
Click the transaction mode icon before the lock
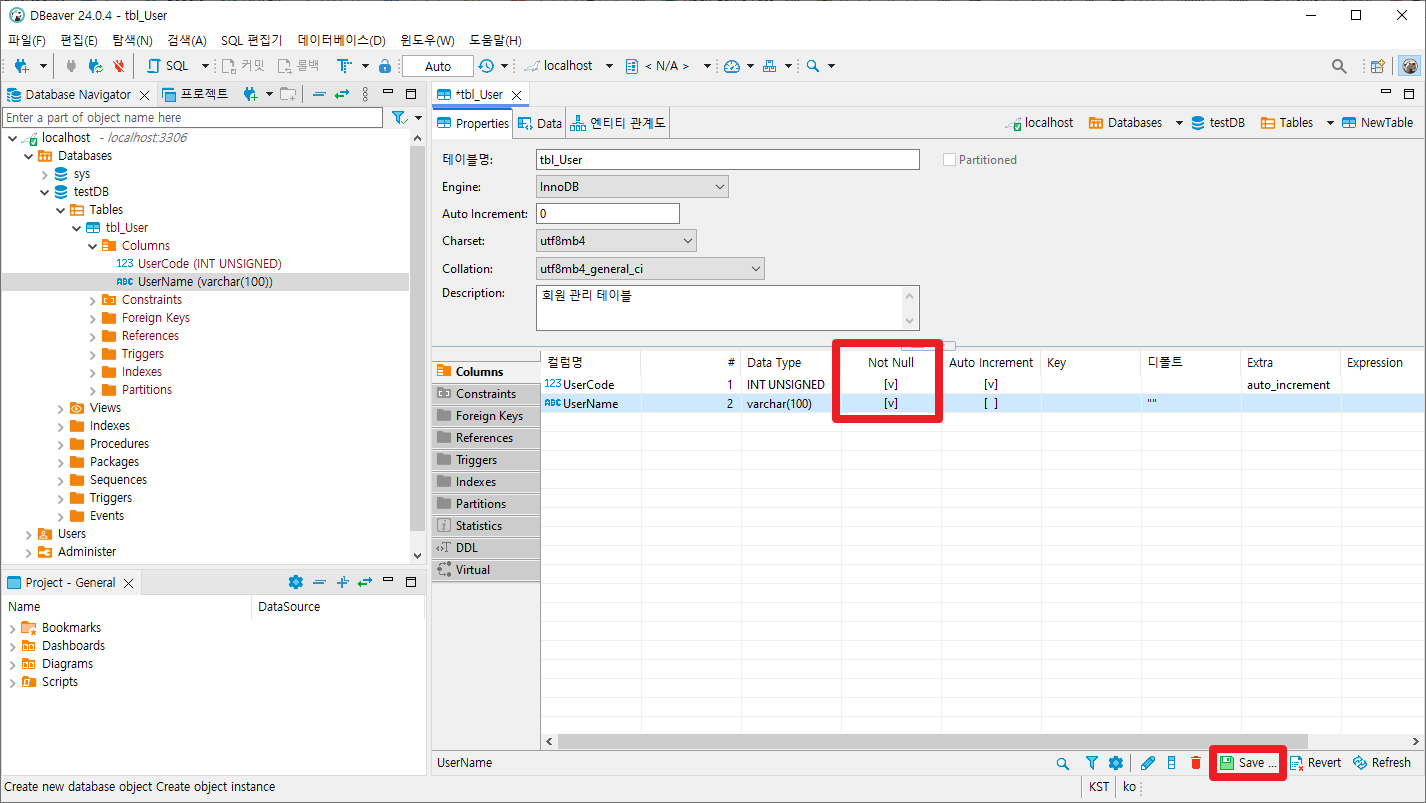345,66
